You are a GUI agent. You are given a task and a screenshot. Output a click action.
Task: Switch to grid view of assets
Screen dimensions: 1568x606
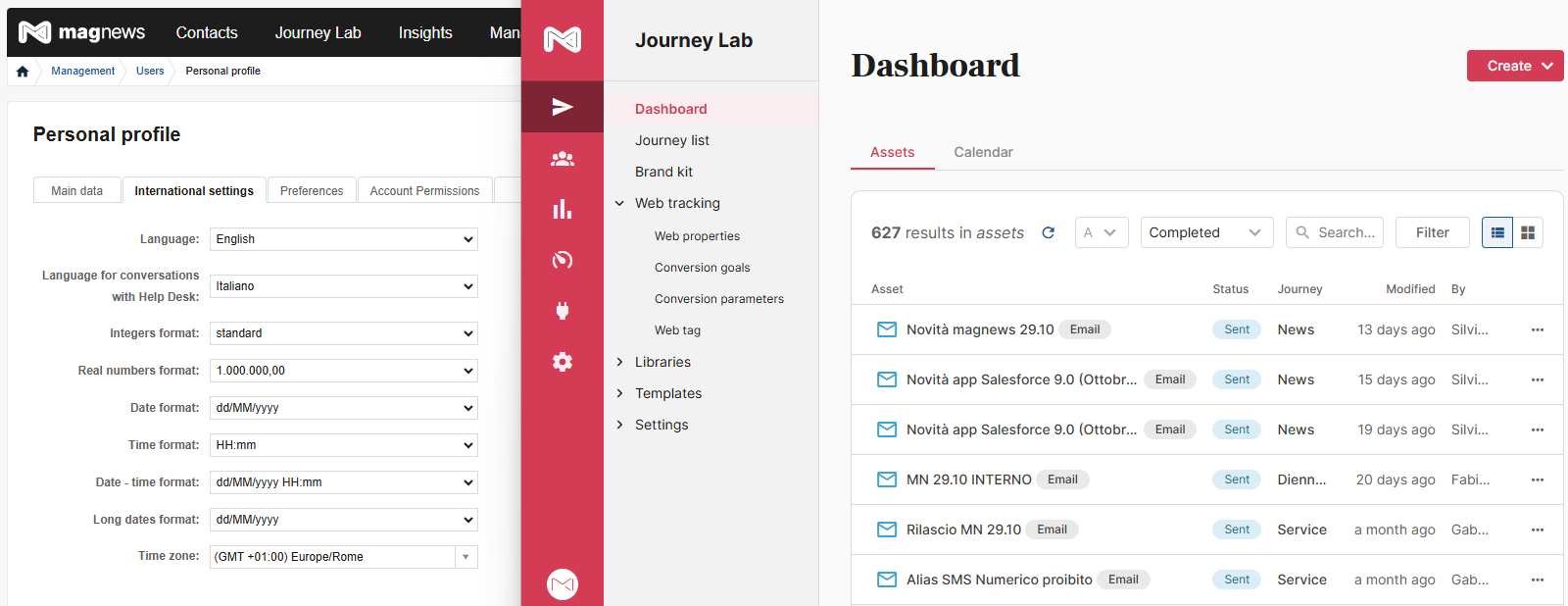tap(1528, 232)
